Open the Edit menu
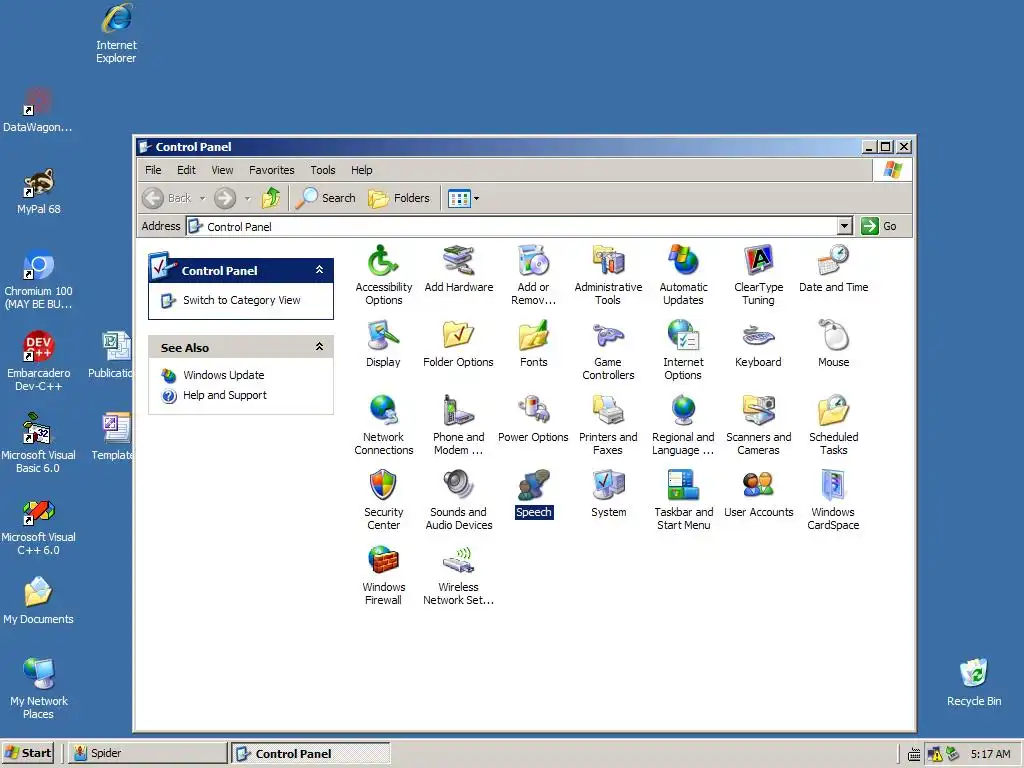The image size is (1024, 768). pyautogui.click(x=186, y=170)
